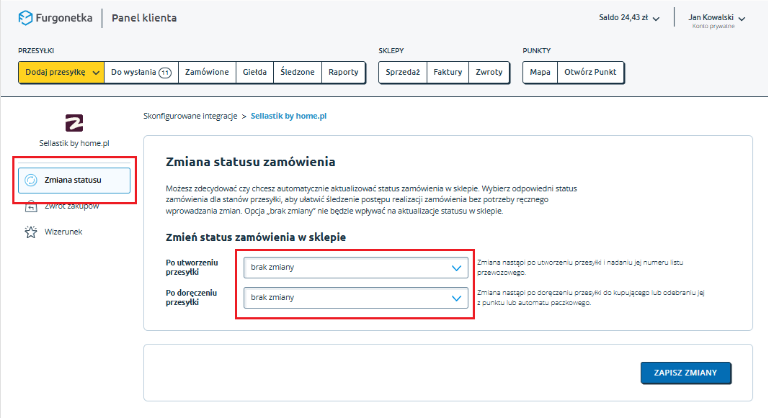The image size is (768, 418).
Task: Go to the Śledzone tab
Action: 299,72
